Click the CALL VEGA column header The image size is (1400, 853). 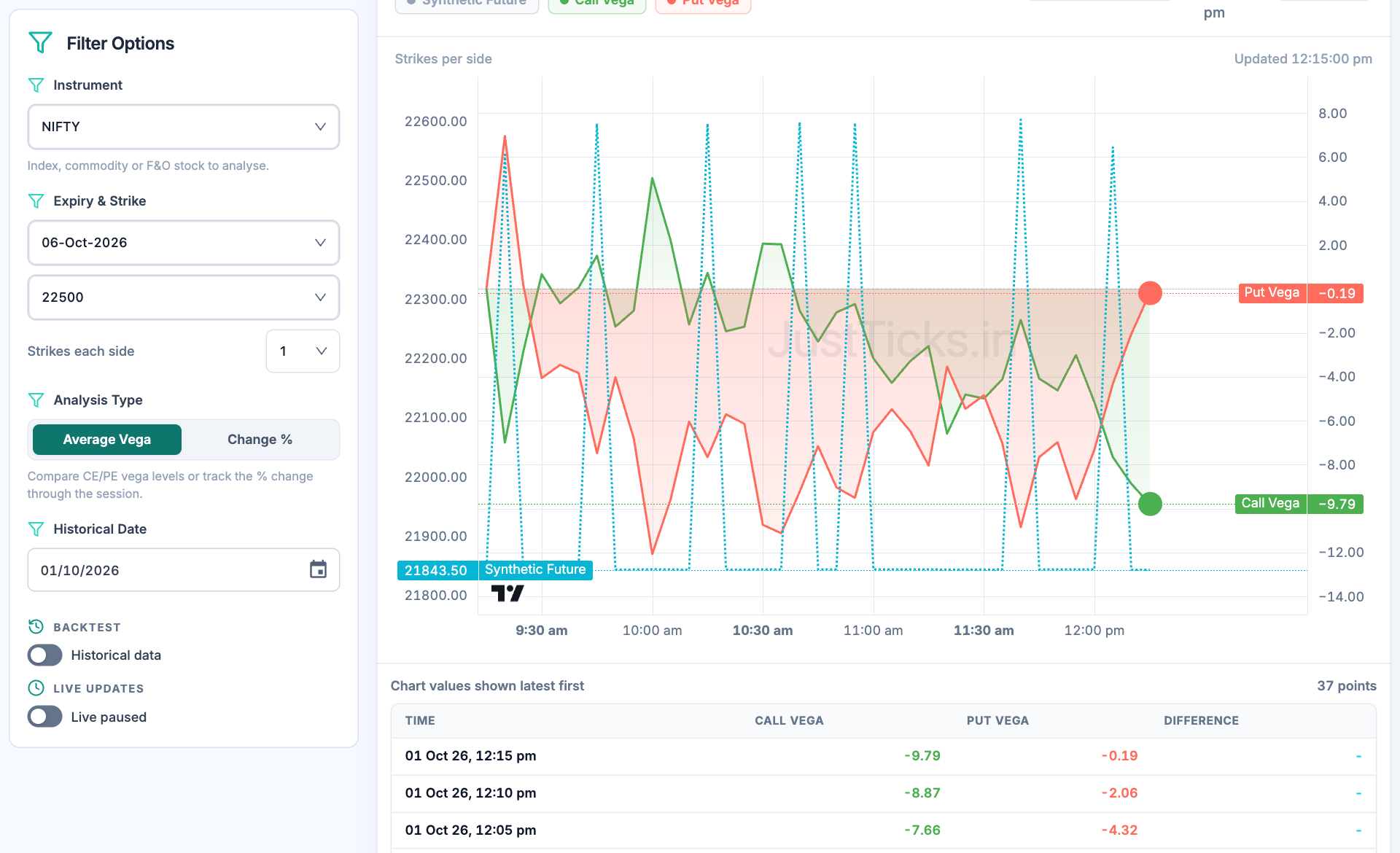coord(789,720)
